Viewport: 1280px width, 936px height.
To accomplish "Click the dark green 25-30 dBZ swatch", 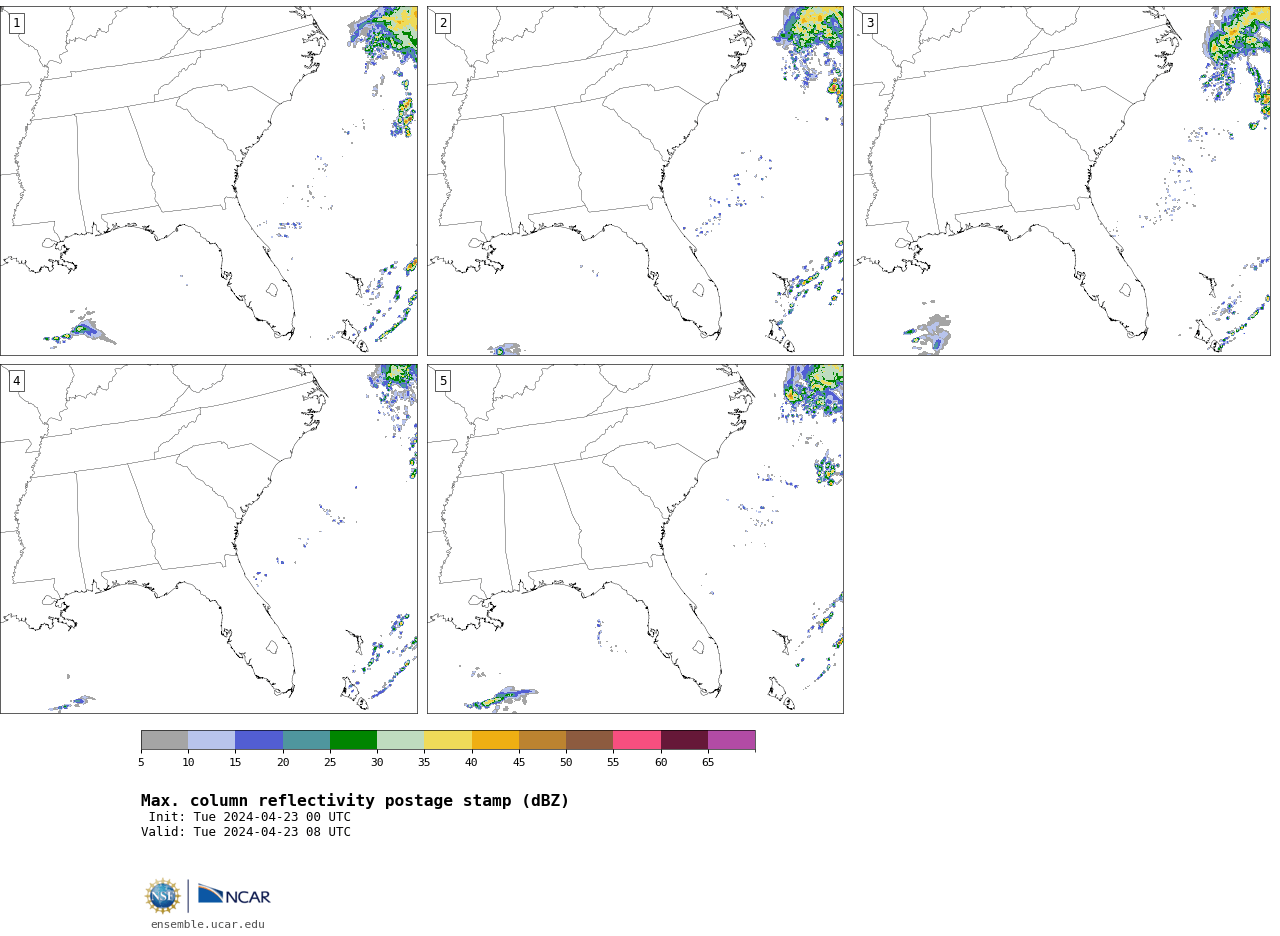I will pyautogui.click(x=353, y=740).
